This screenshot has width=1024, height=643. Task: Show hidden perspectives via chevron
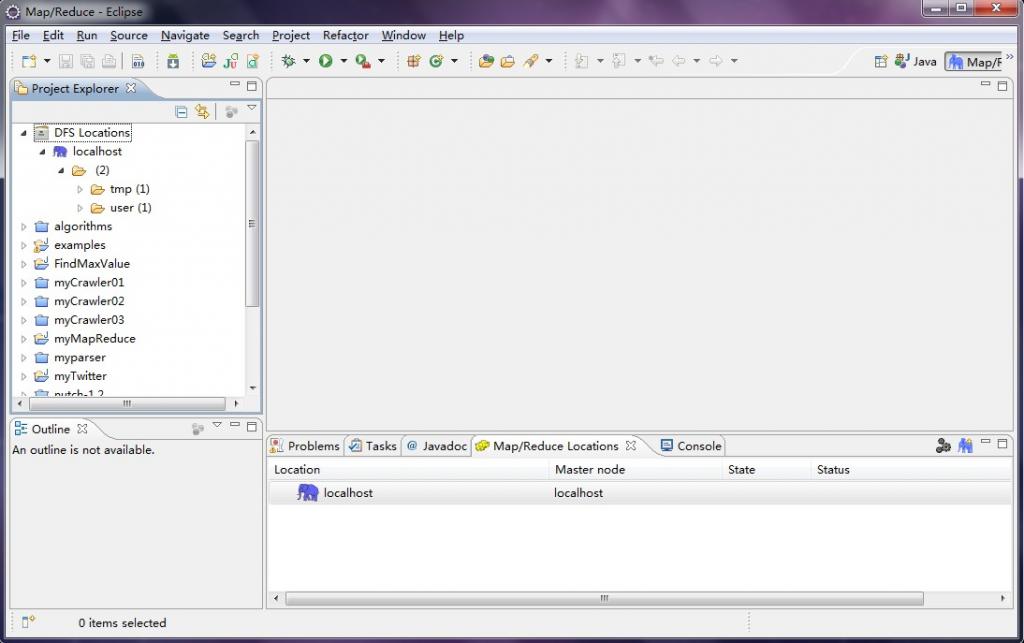click(x=1010, y=57)
